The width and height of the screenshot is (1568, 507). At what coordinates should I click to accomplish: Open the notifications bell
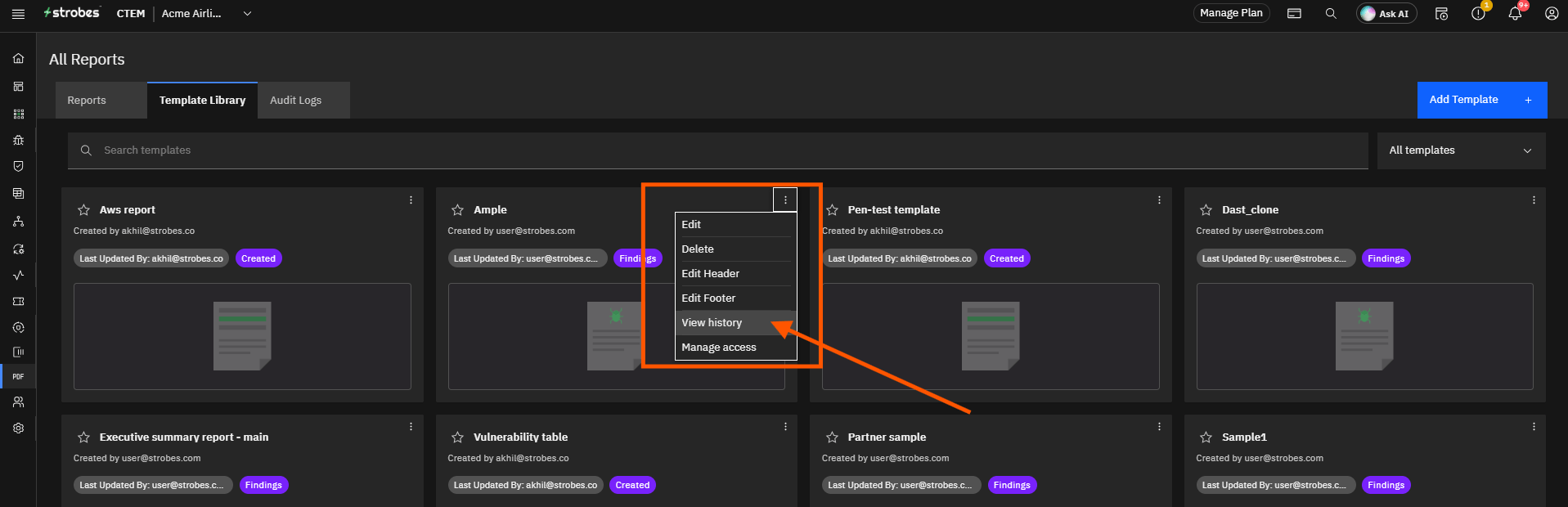(1515, 13)
